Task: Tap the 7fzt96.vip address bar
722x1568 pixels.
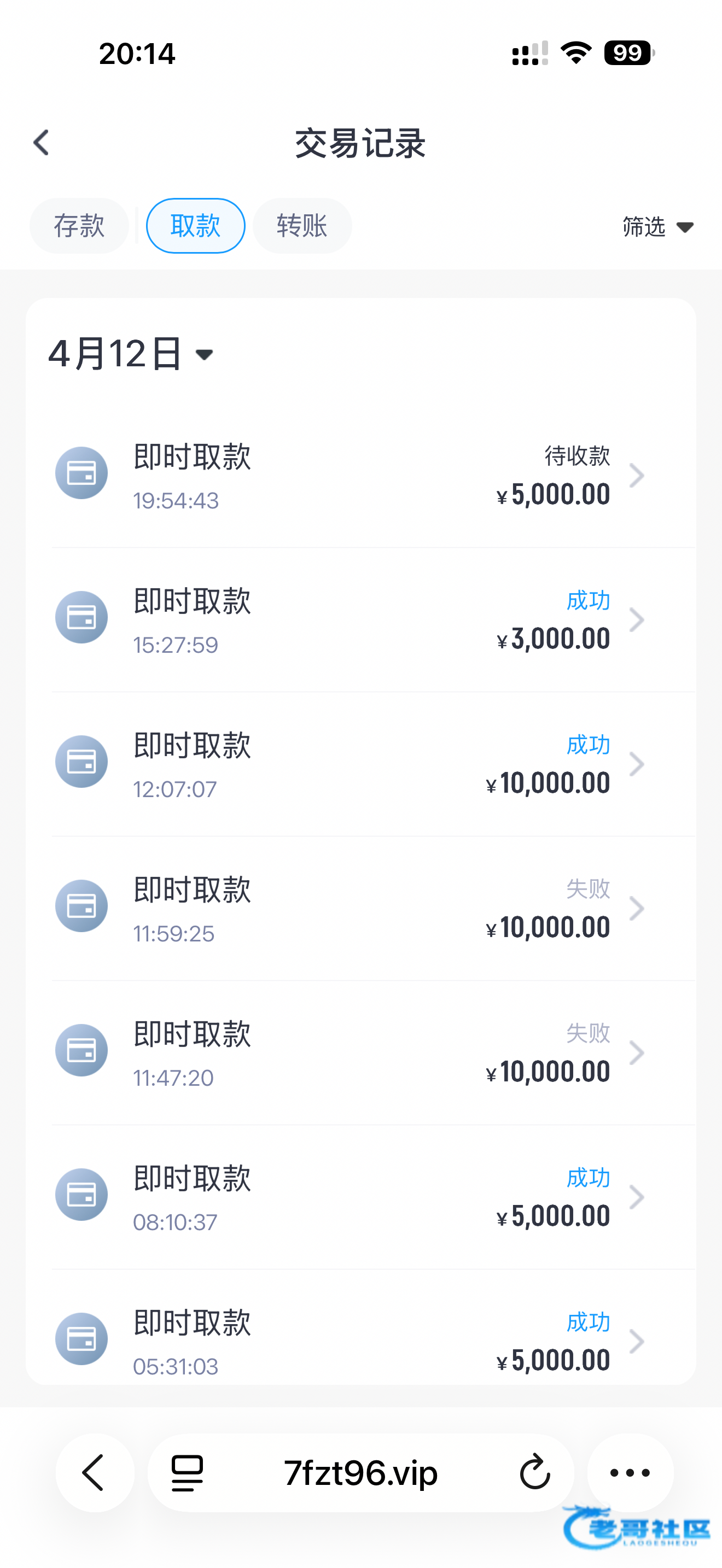Action: [360, 1473]
